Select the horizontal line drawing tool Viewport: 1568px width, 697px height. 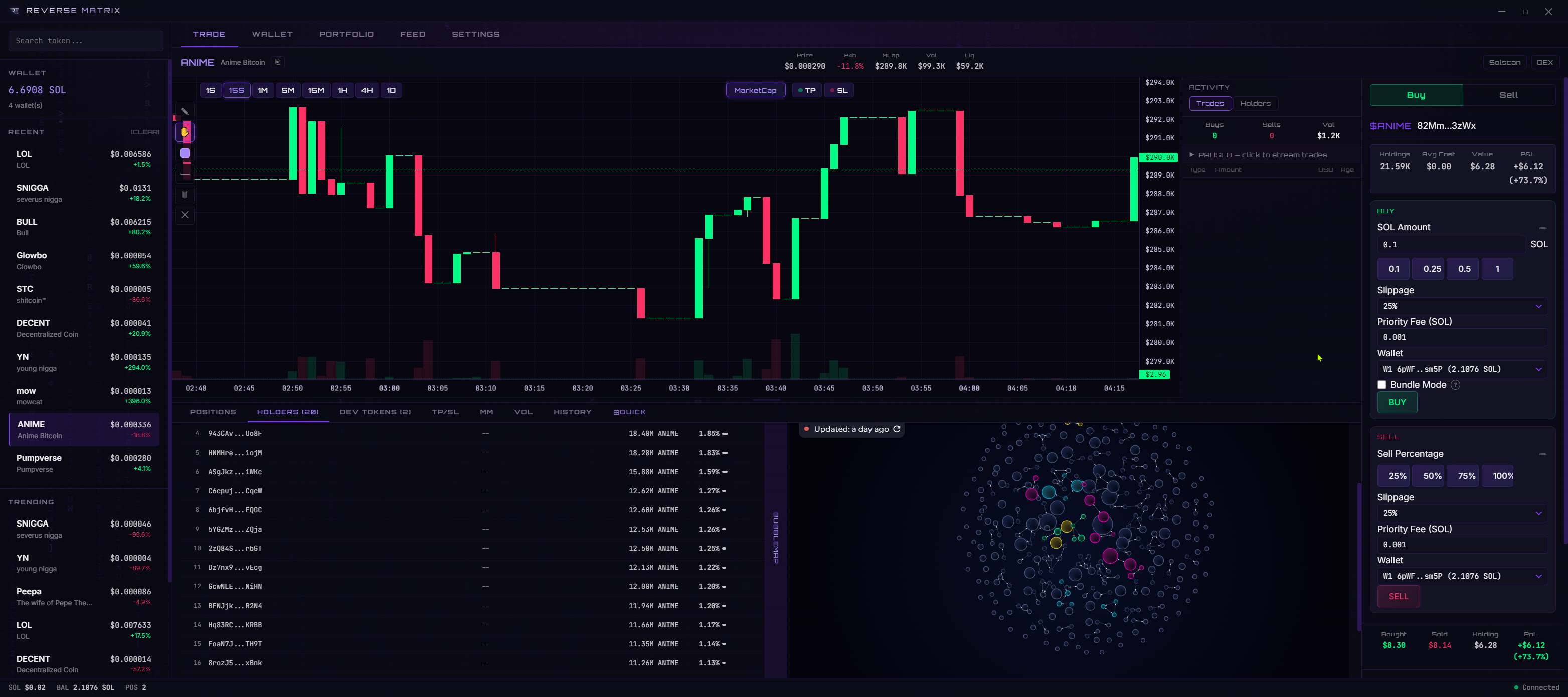pyautogui.click(x=185, y=173)
